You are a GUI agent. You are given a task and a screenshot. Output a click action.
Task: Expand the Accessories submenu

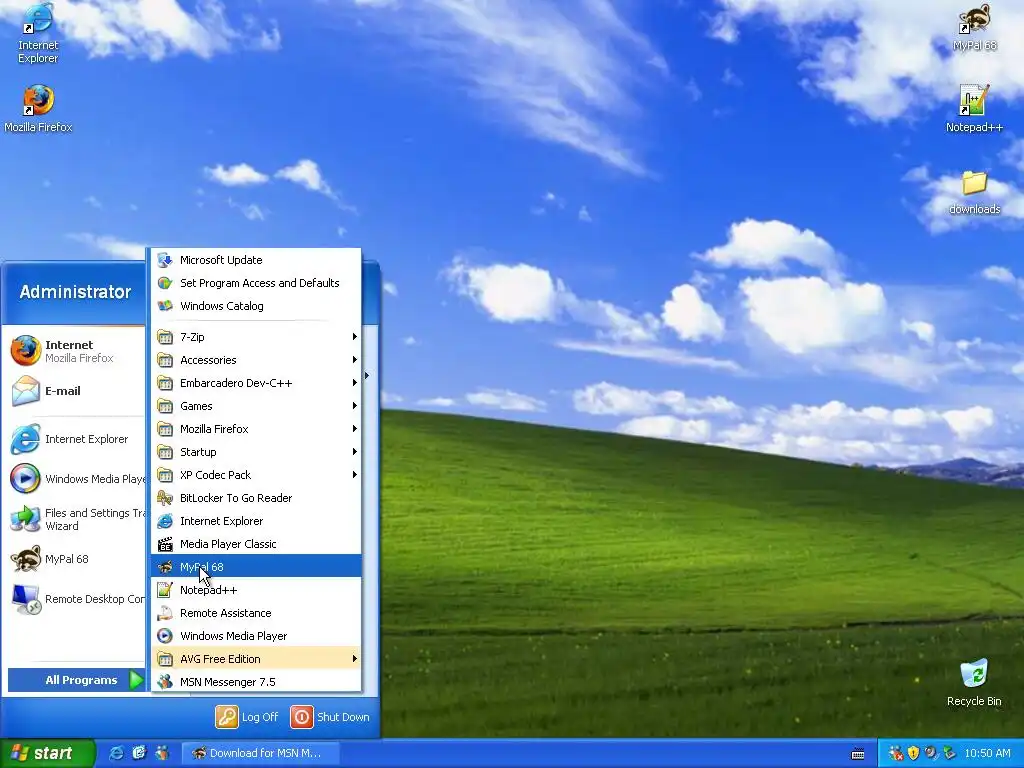[256, 360]
